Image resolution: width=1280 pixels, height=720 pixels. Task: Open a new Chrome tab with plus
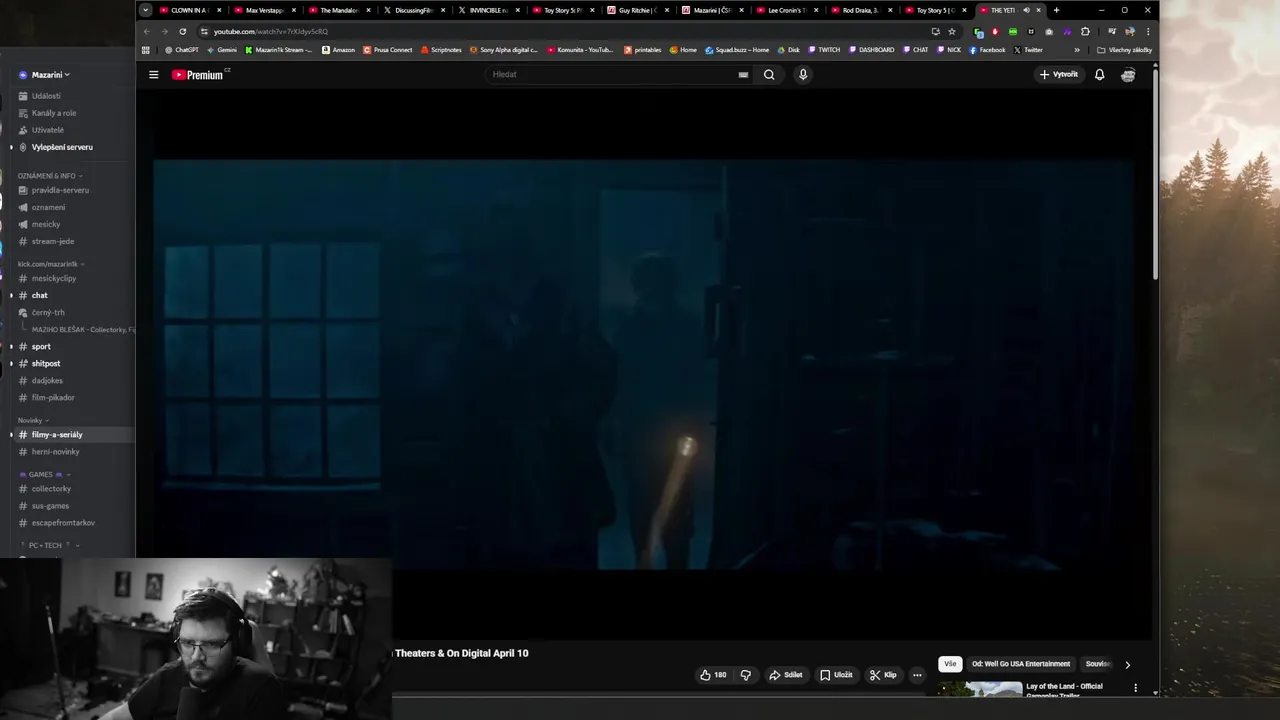[x=1056, y=10]
